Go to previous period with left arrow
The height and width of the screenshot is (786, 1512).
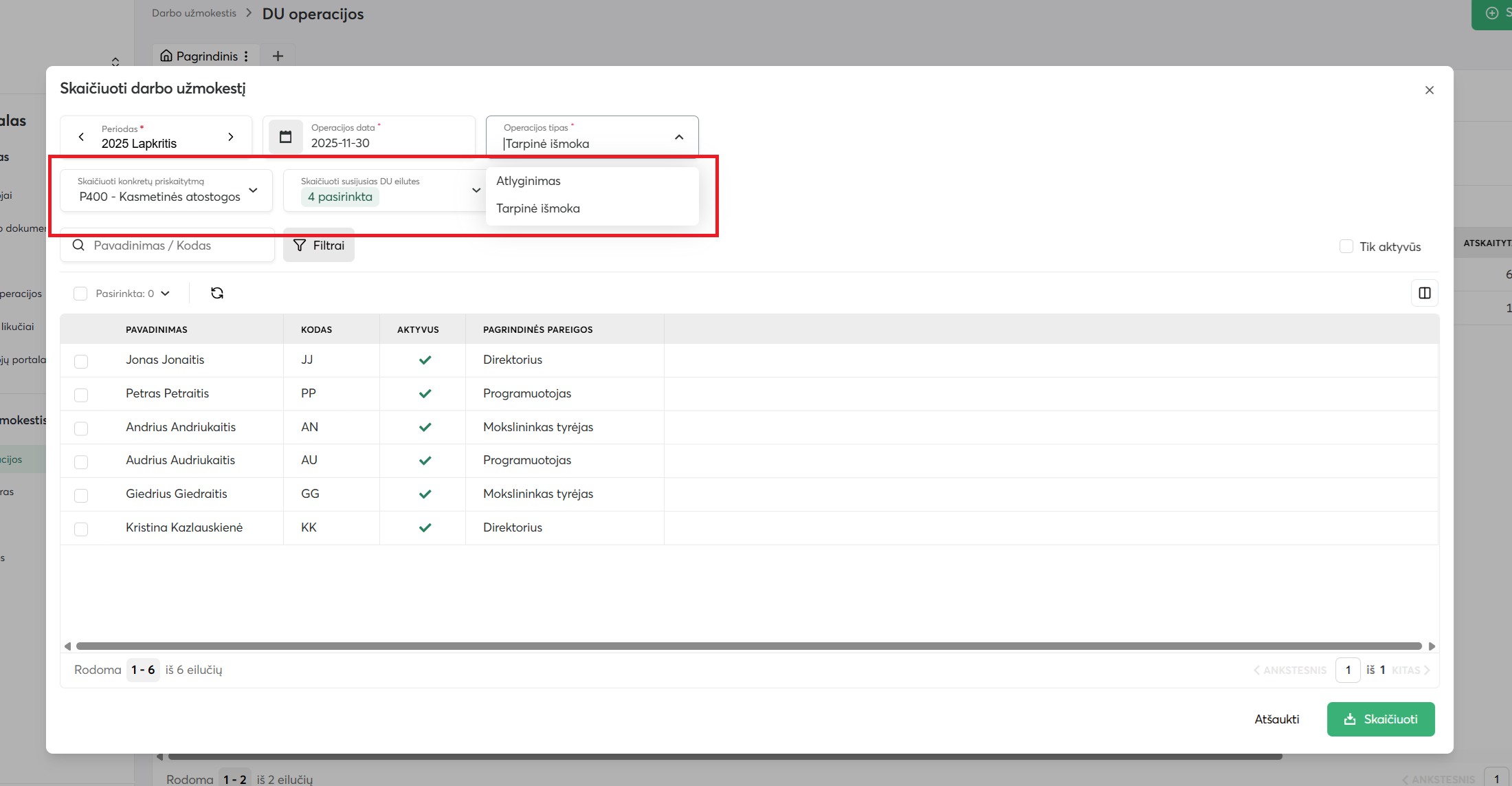click(x=82, y=137)
